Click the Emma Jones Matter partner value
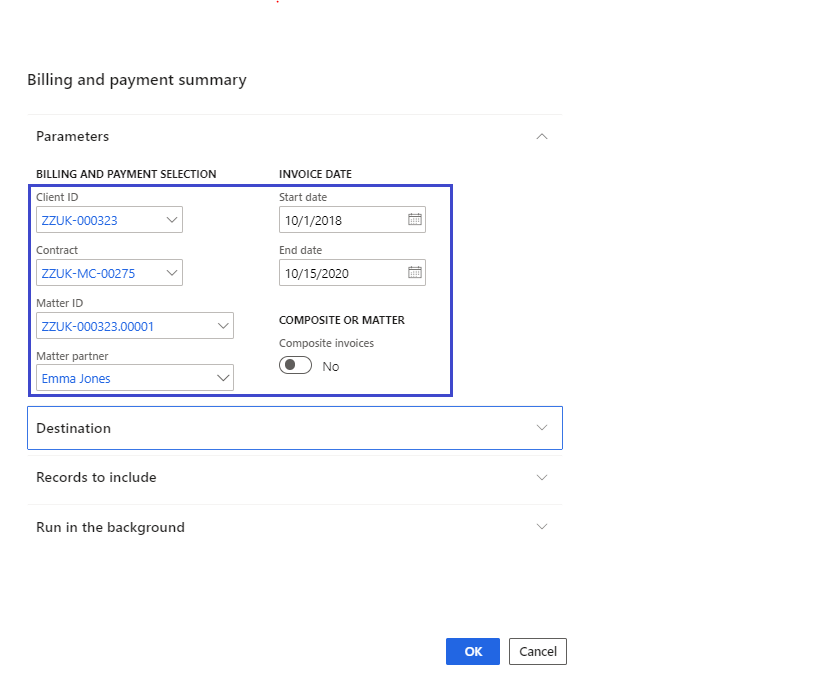The image size is (819, 676). (76, 379)
